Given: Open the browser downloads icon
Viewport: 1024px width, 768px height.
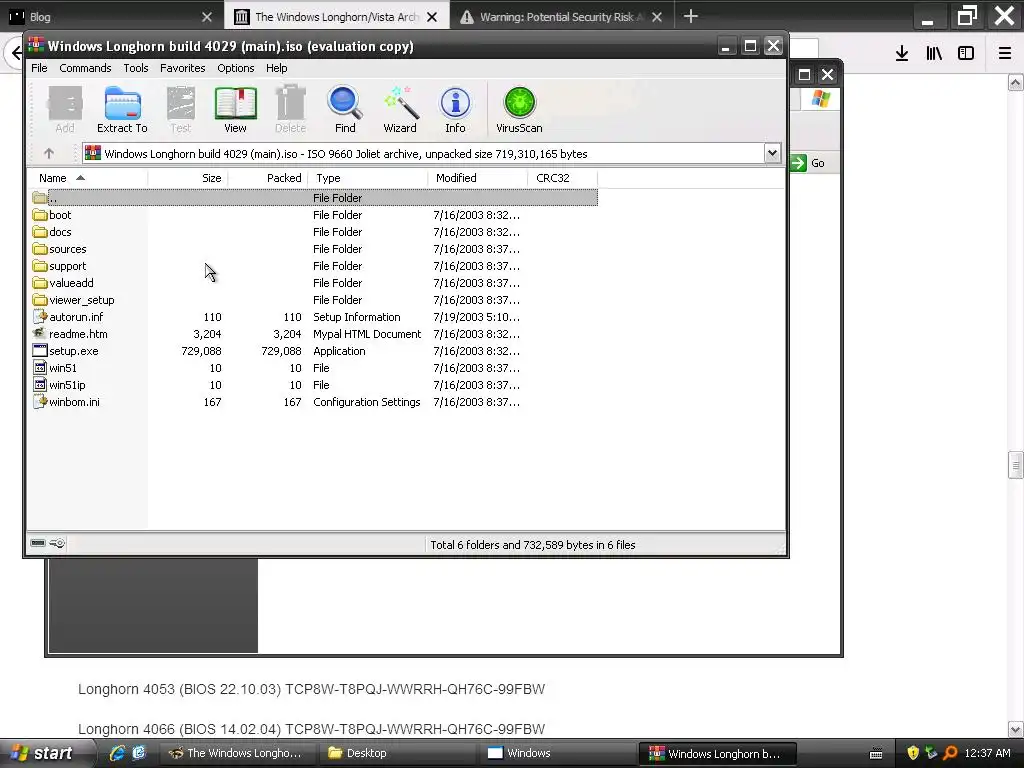Looking at the screenshot, I should pos(902,54).
